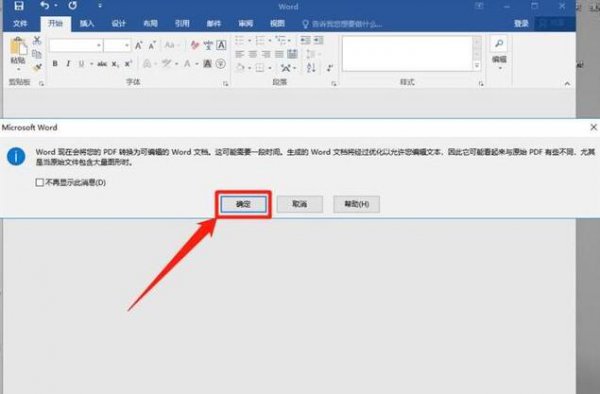
Task: Click the Sort A-Z icon
Action: pos(311,68)
